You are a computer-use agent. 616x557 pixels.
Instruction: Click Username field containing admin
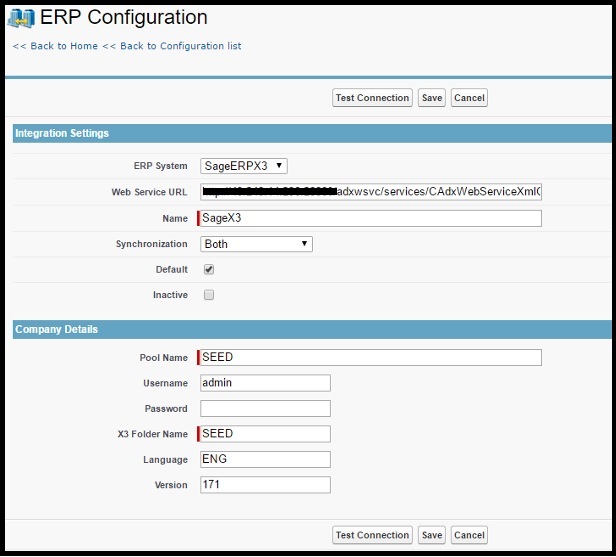[x=265, y=383]
